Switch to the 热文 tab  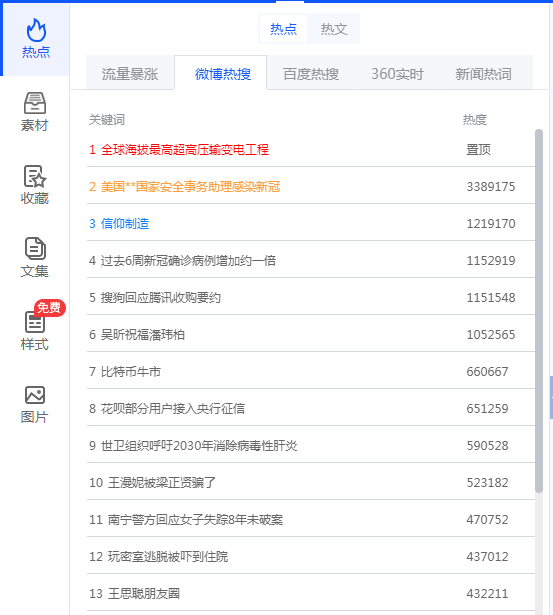(x=334, y=29)
